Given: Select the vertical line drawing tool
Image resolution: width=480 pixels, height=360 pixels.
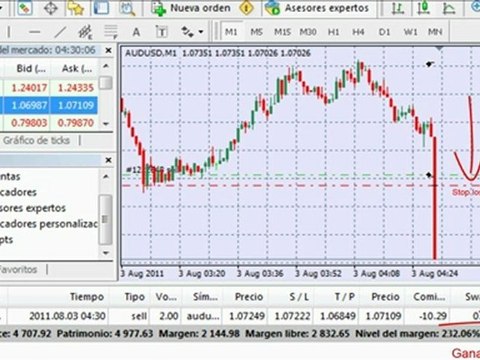Looking at the screenshot, I should (x=9, y=32).
